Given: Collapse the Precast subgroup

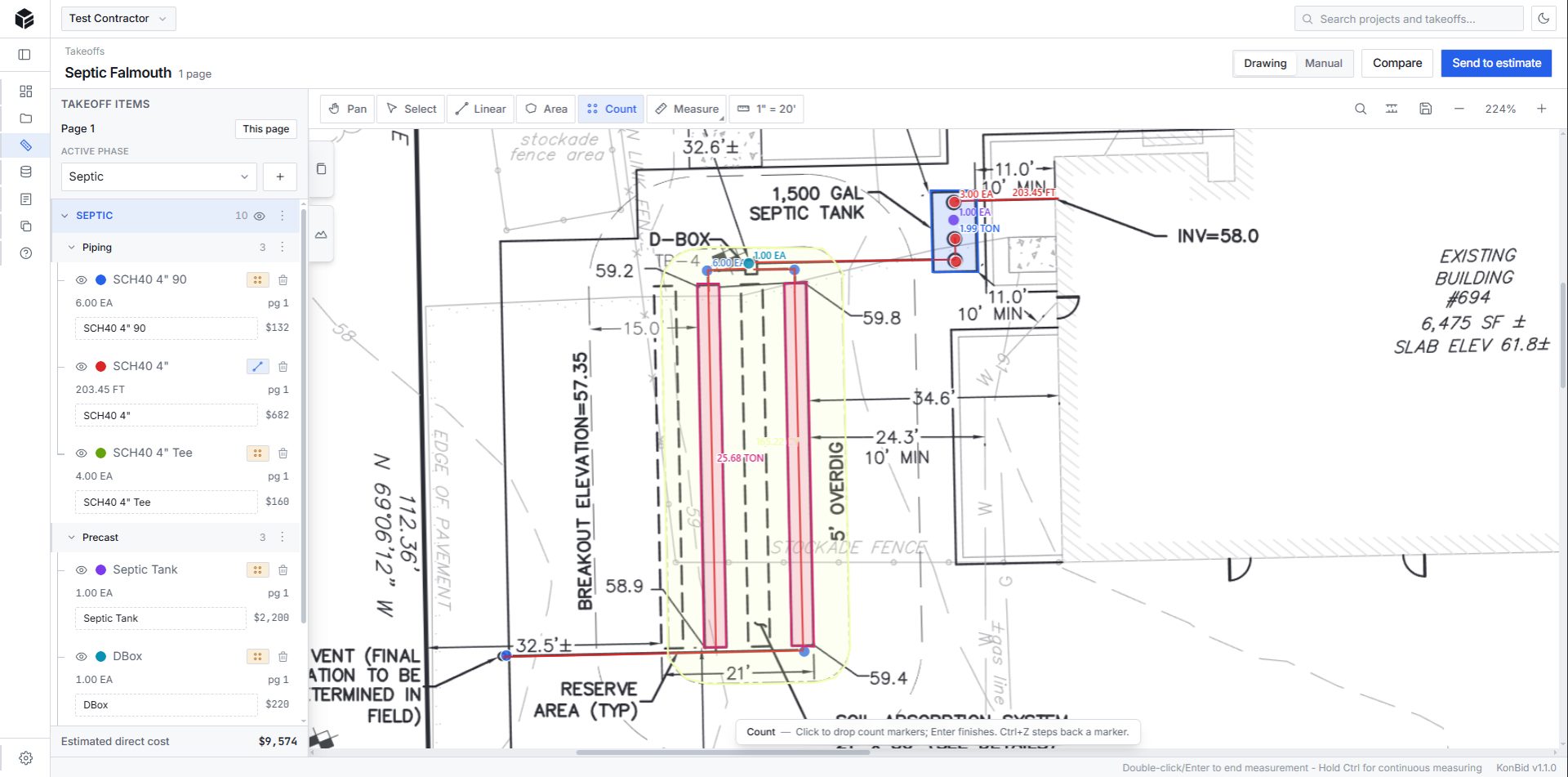Looking at the screenshot, I should click(x=72, y=538).
